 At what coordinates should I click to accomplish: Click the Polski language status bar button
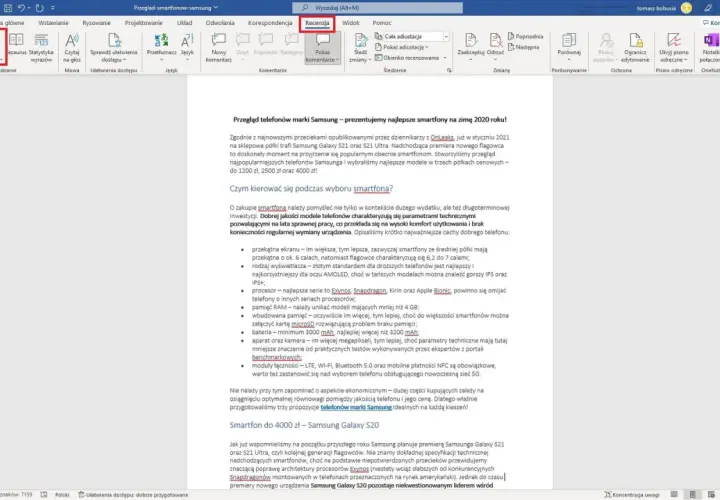(x=62, y=494)
